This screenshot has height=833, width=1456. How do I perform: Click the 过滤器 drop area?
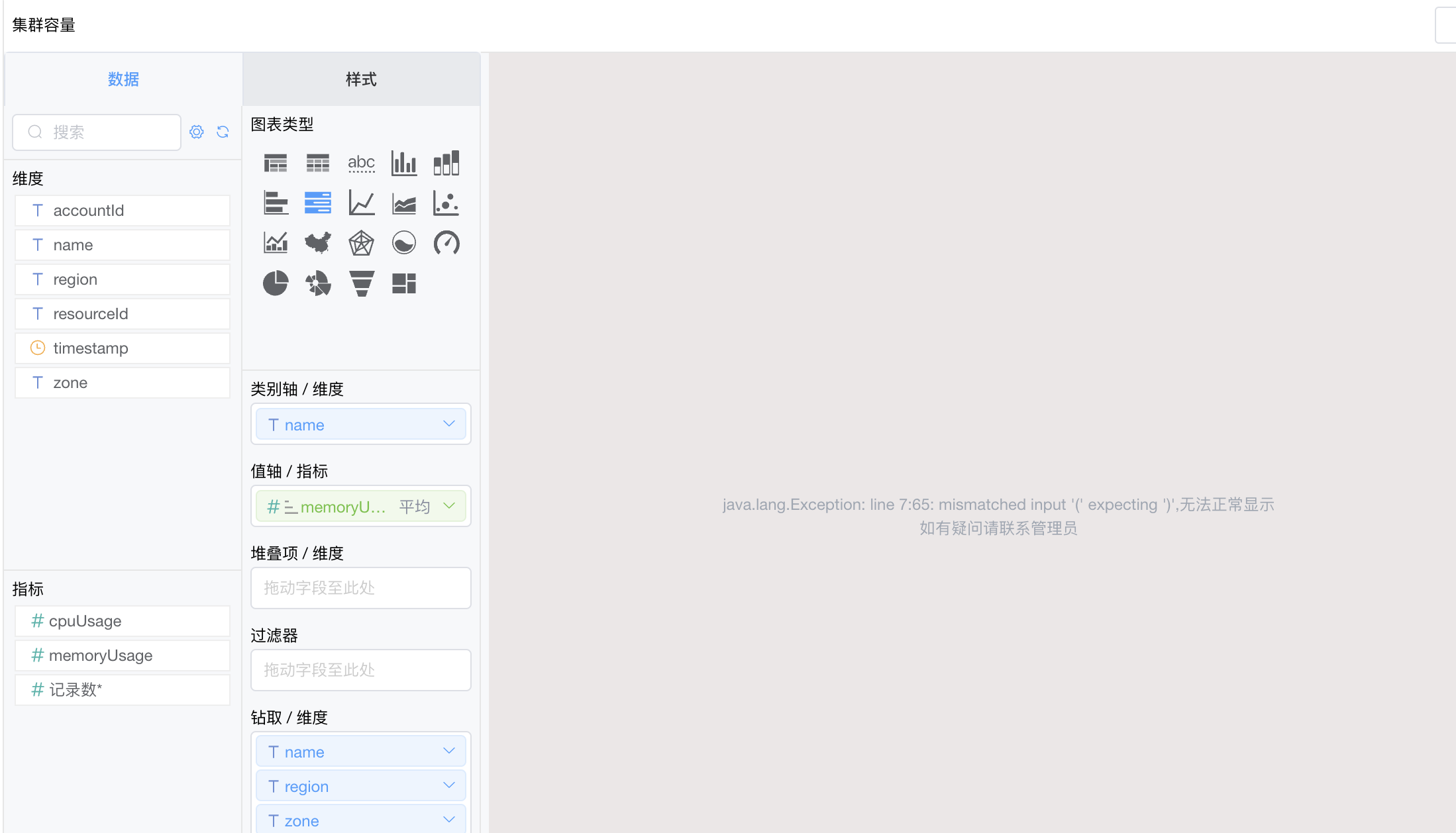point(361,670)
